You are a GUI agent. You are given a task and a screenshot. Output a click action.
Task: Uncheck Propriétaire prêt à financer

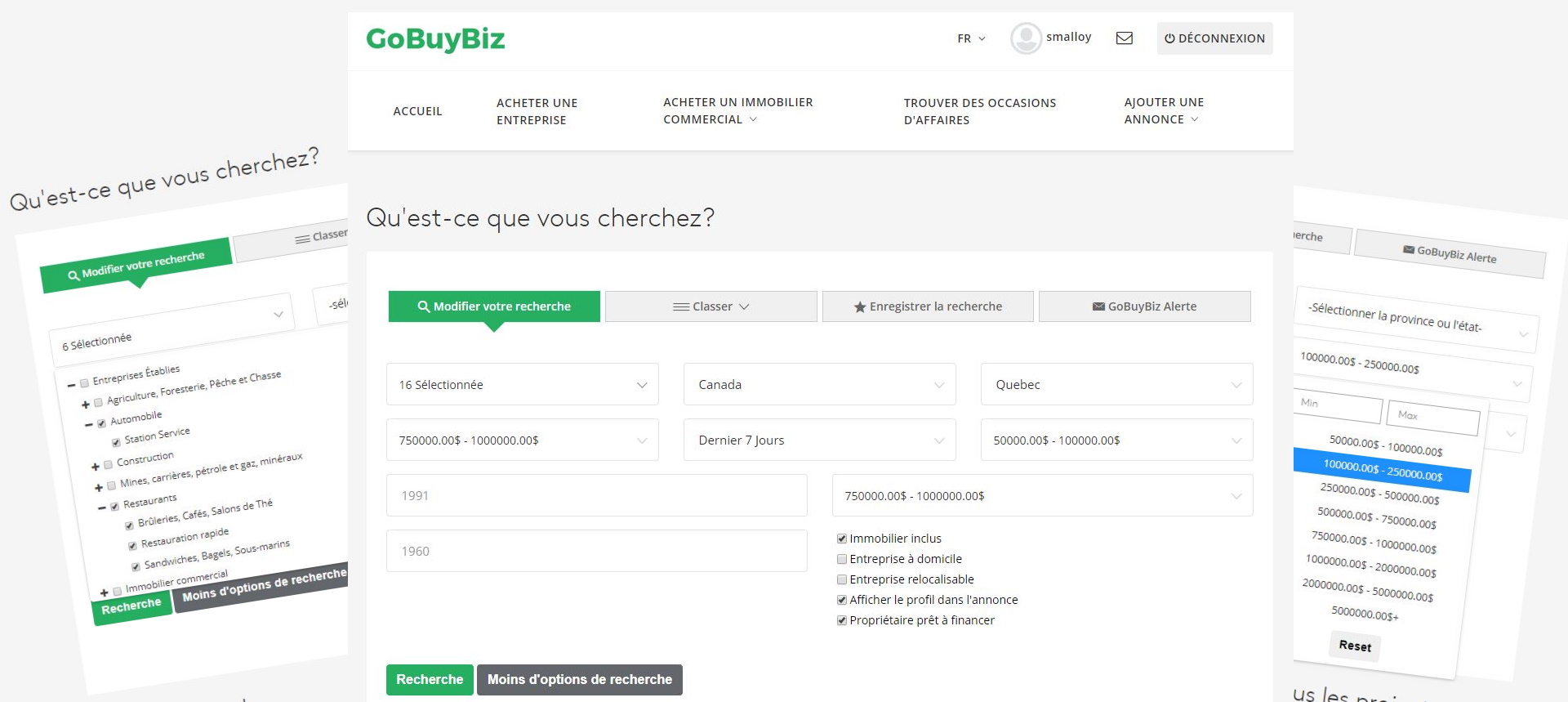(841, 620)
